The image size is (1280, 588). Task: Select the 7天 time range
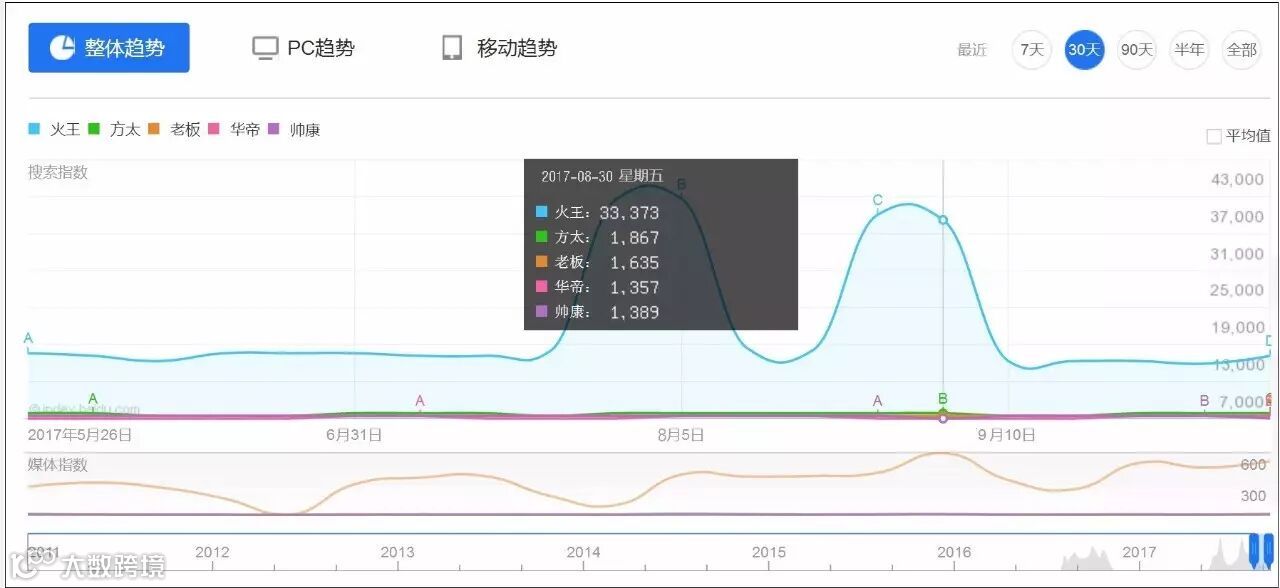(1032, 49)
